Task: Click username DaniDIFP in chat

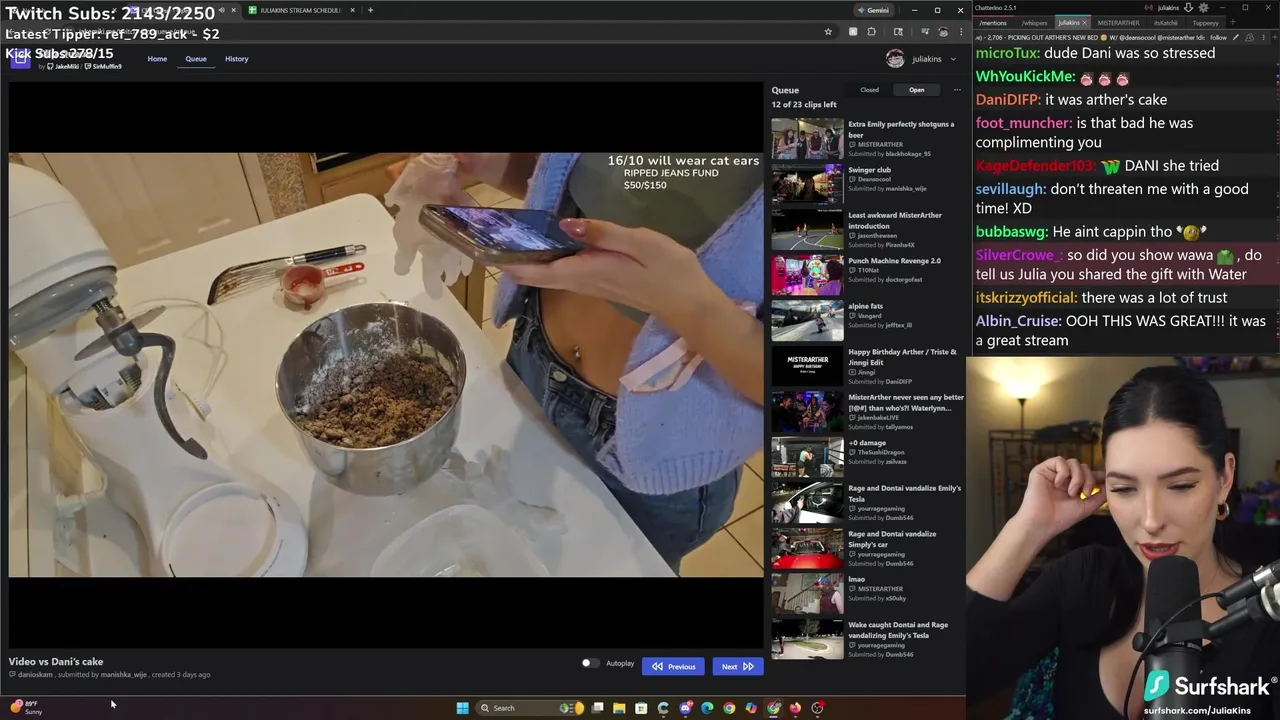Action: point(1007,99)
